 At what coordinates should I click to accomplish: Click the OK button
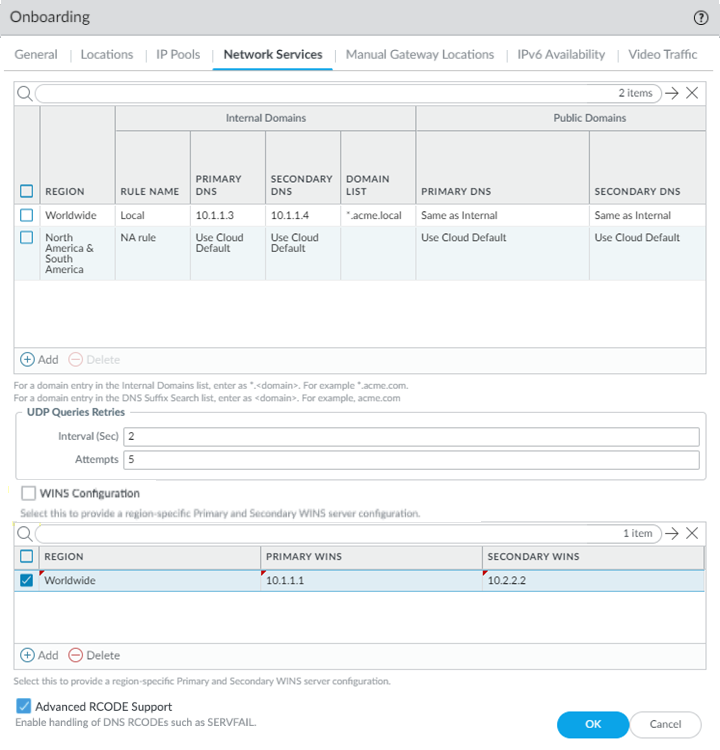593,724
